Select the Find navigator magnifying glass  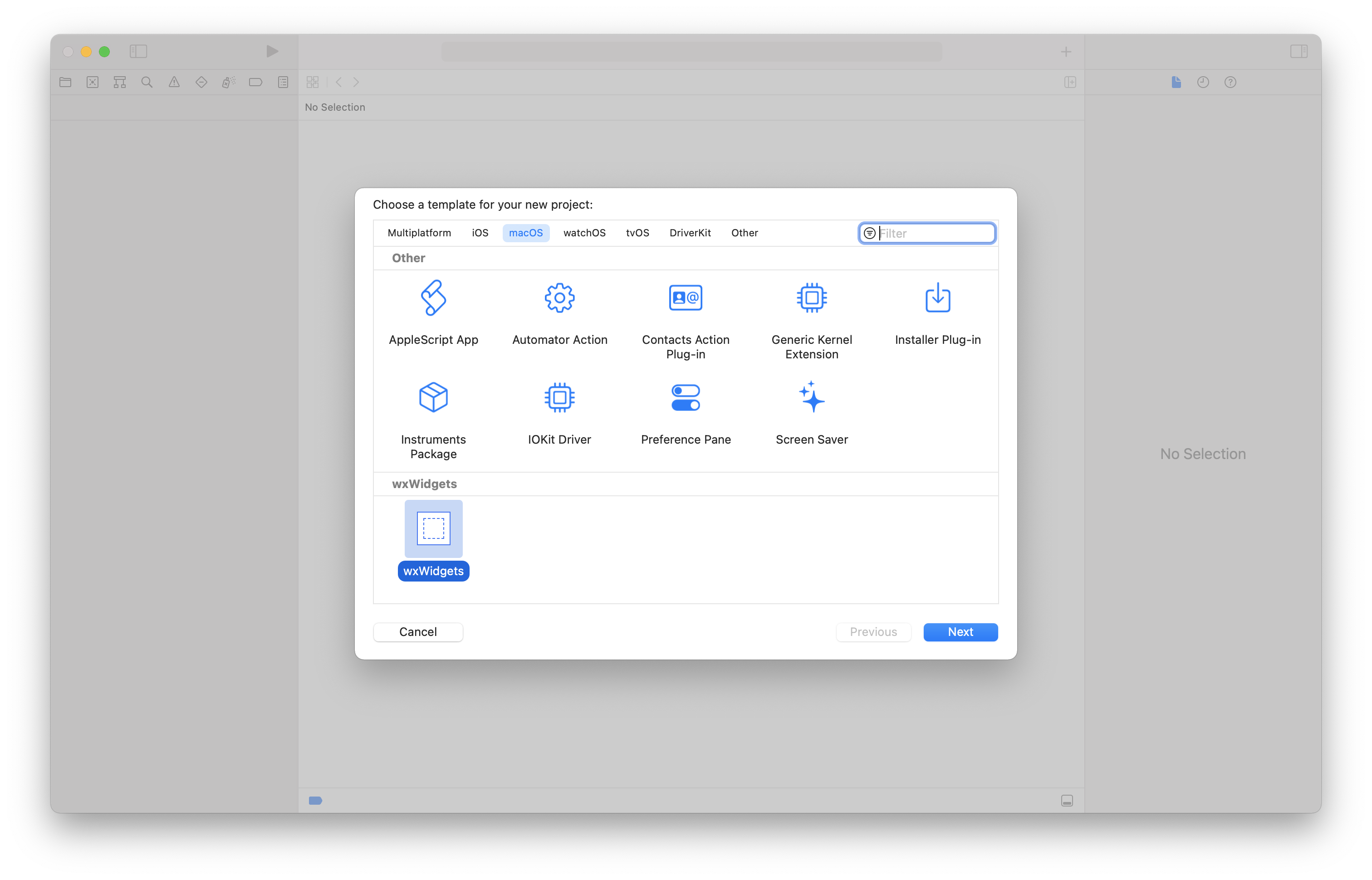(x=146, y=82)
